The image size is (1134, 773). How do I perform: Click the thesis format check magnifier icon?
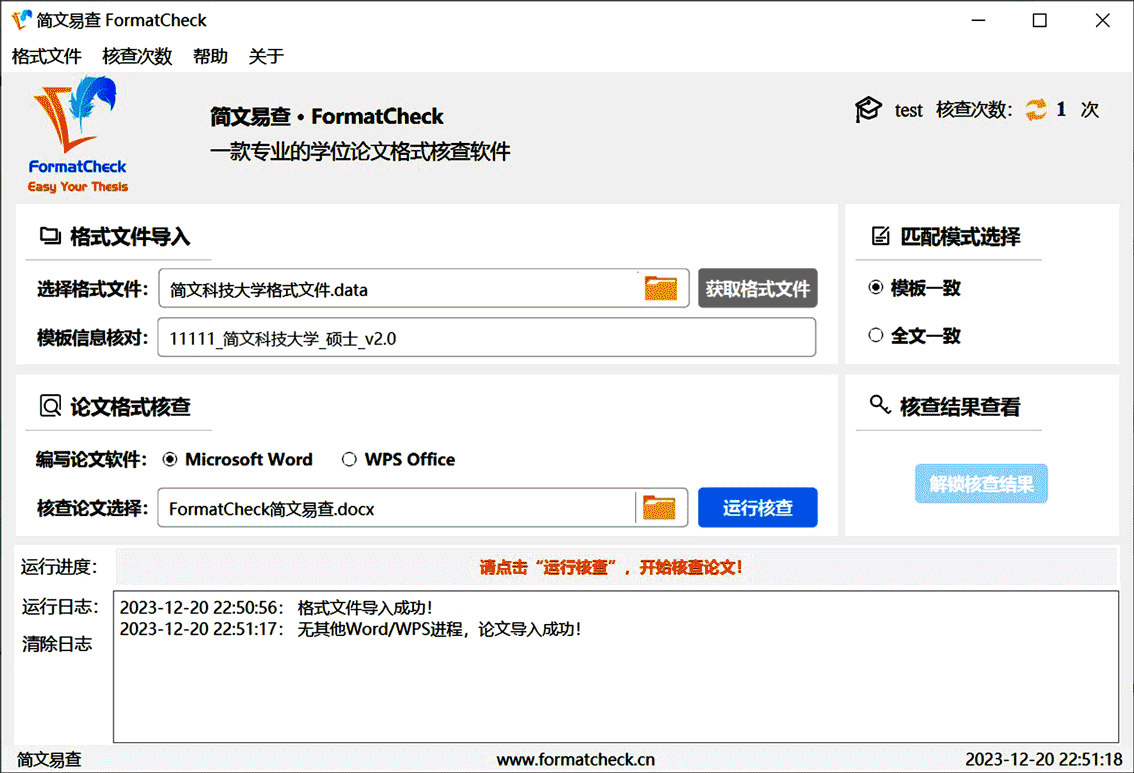50,406
